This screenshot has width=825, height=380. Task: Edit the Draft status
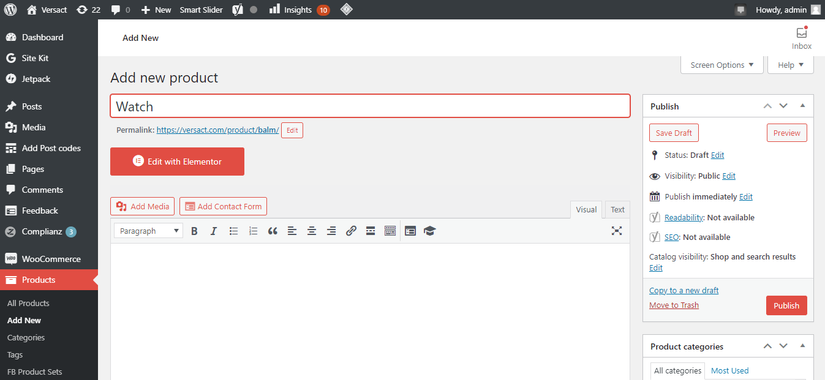coord(718,155)
